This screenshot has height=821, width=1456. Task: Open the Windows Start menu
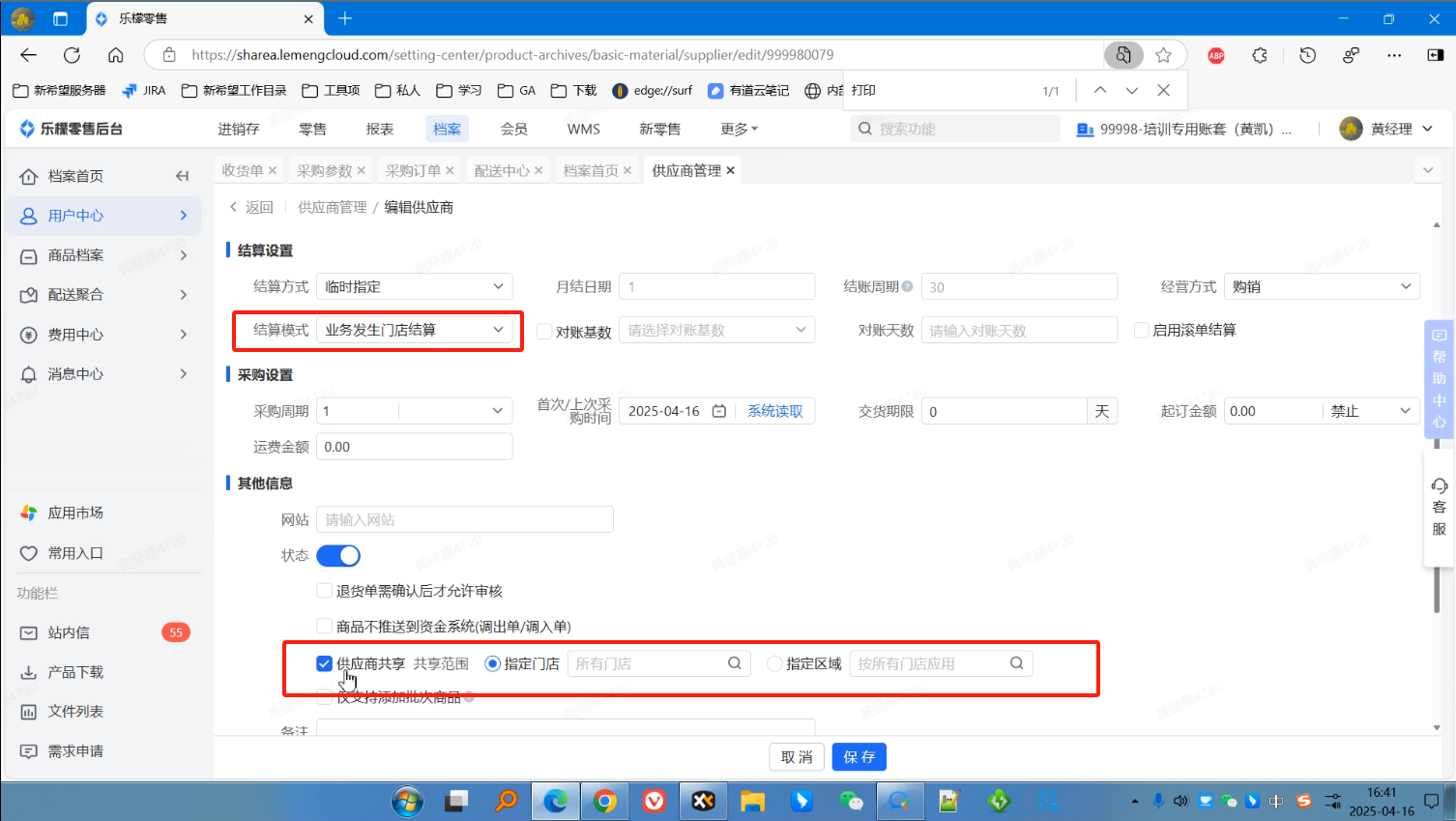[x=407, y=801]
